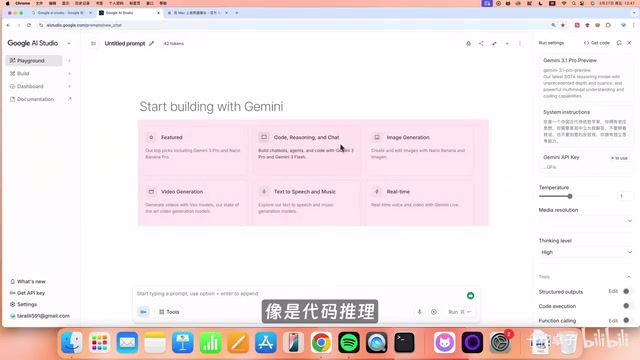Open App Store from the Dock
This screenshot has height=360, width=640.
[x=266, y=342]
